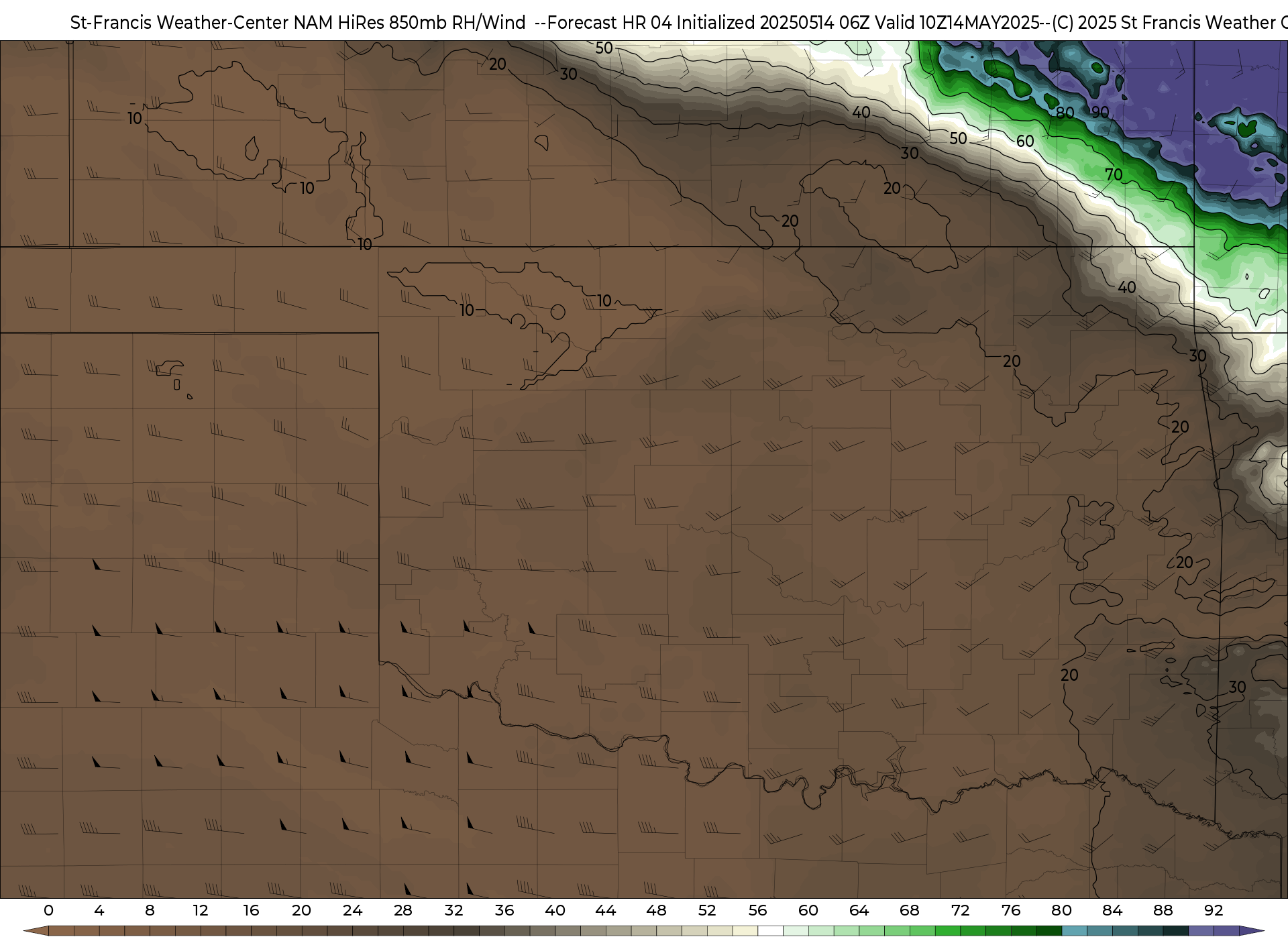Click the purple right arrow tip of colorbar

click(x=1251, y=931)
